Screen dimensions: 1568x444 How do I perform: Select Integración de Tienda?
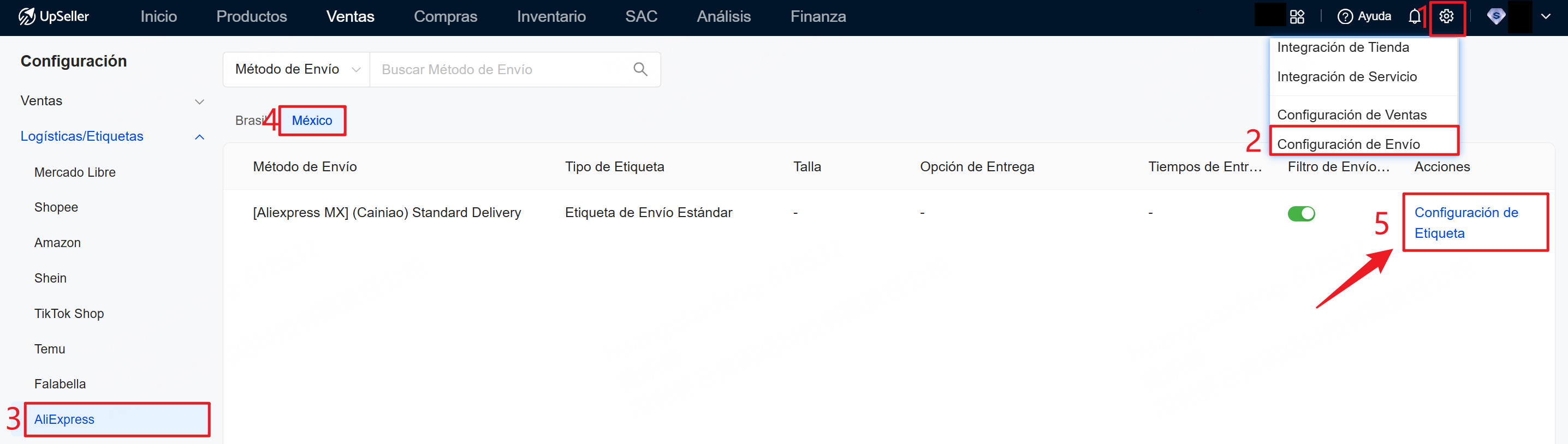1343,47
